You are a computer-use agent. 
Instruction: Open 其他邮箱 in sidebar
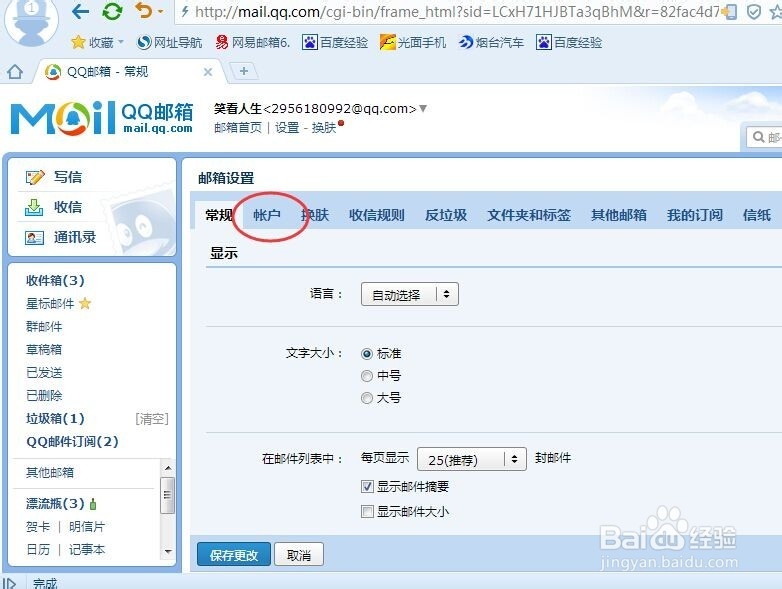[x=50, y=472]
